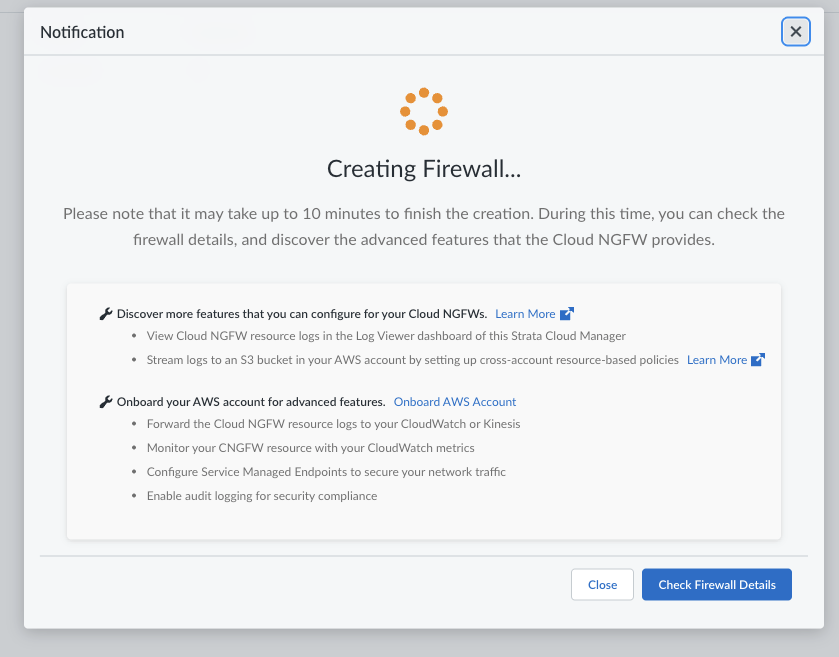Close the Notification dialog with the X icon
839x657 pixels.
(x=795, y=32)
